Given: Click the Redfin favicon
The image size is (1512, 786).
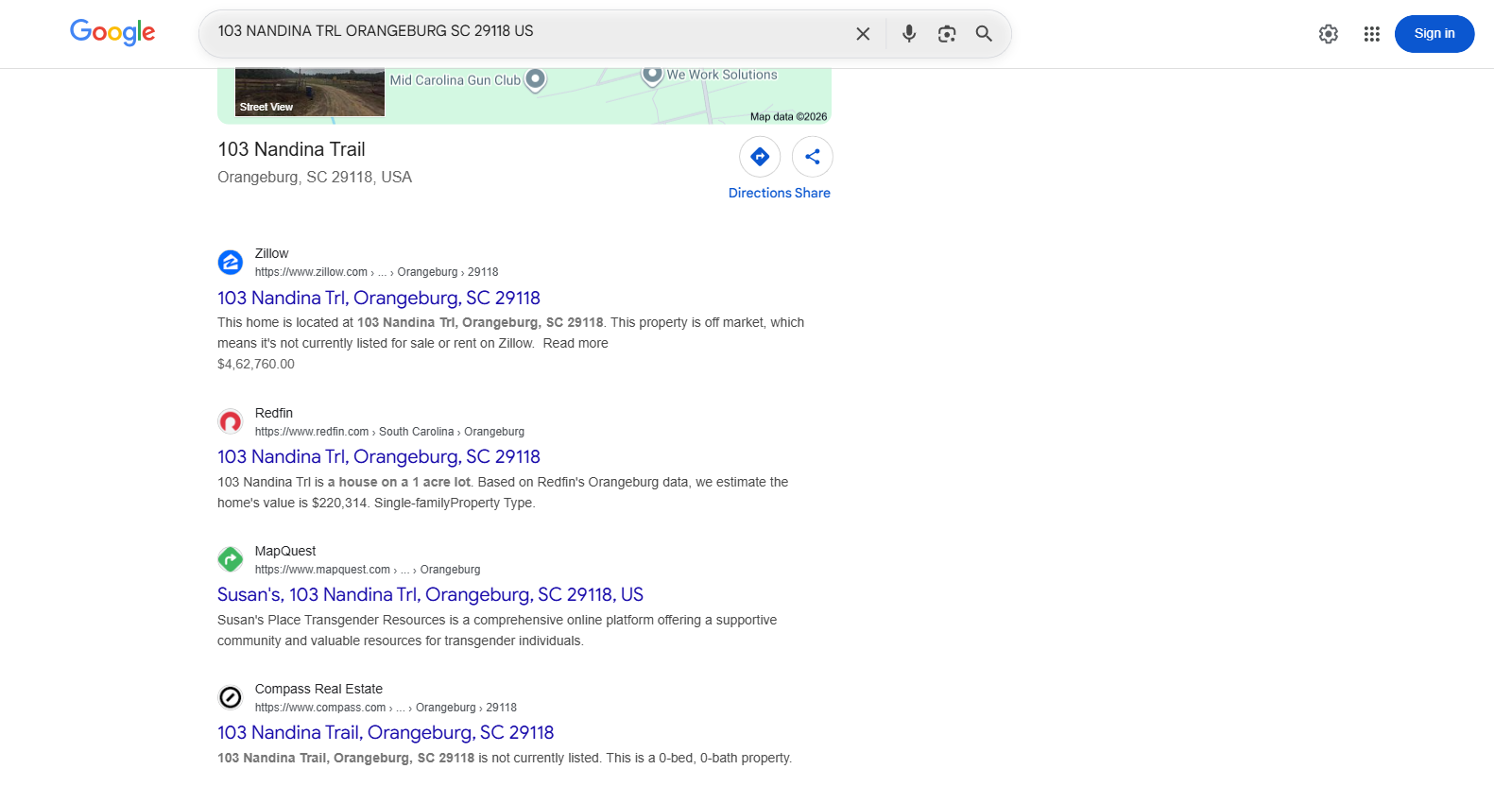Looking at the screenshot, I should [x=231, y=421].
